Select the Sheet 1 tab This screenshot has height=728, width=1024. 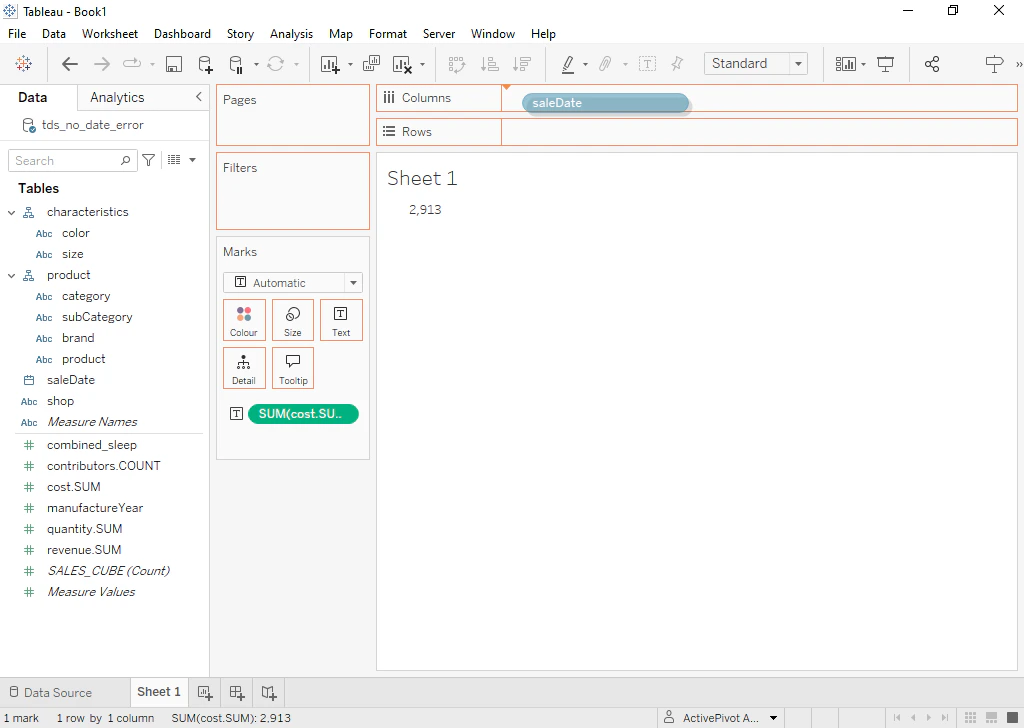(x=159, y=692)
